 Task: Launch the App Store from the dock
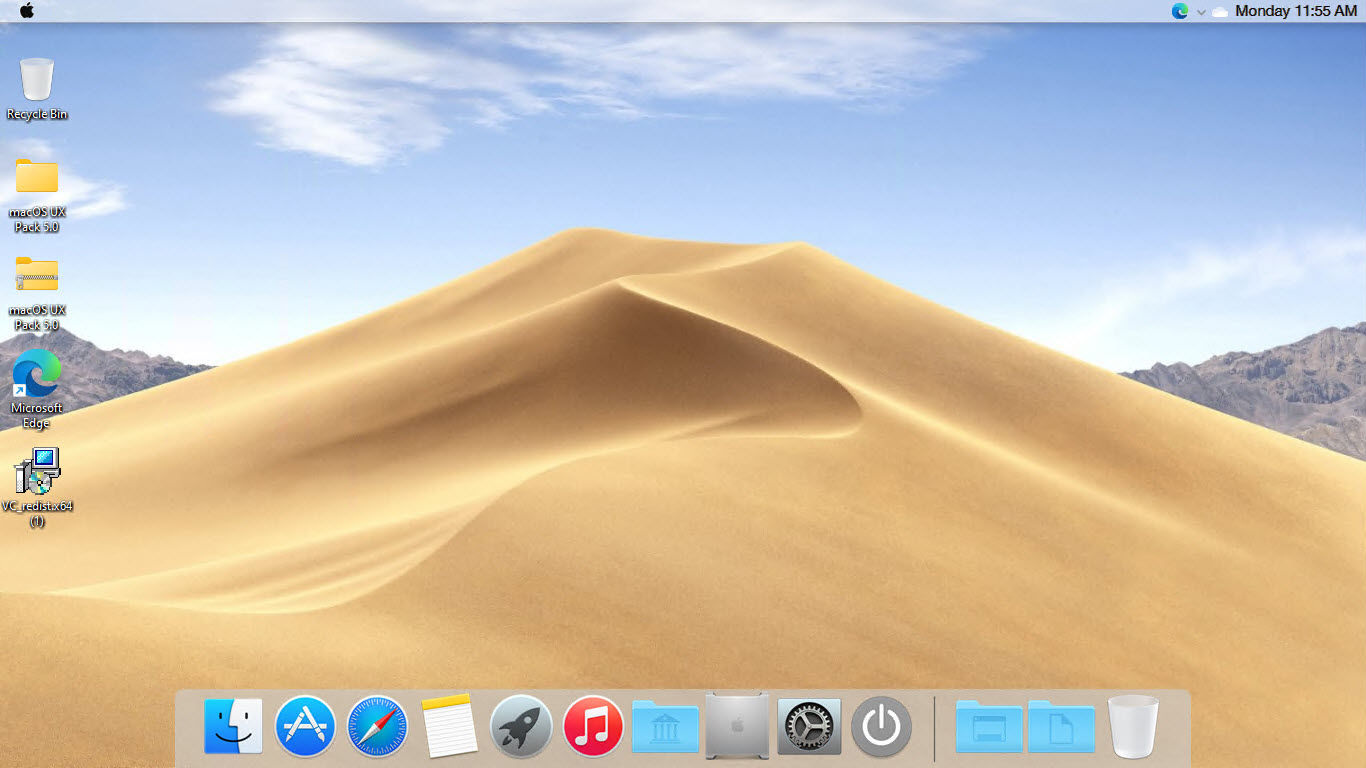(x=305, y=725)
